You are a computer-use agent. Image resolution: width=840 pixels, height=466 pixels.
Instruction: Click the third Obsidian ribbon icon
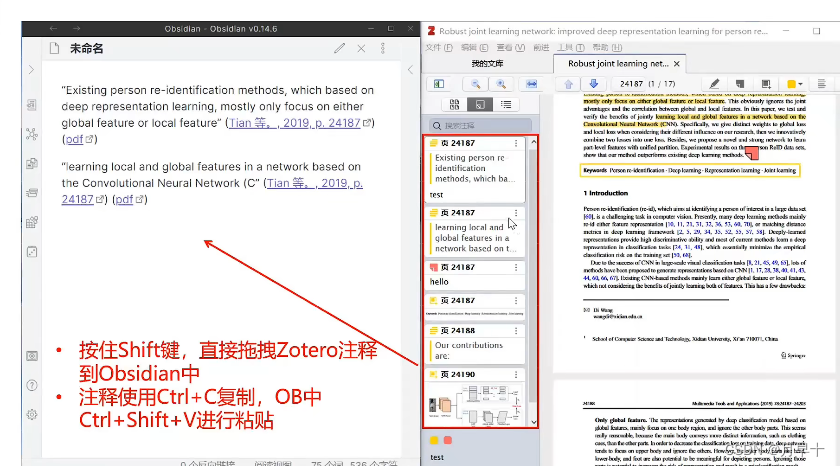(32, 163)
